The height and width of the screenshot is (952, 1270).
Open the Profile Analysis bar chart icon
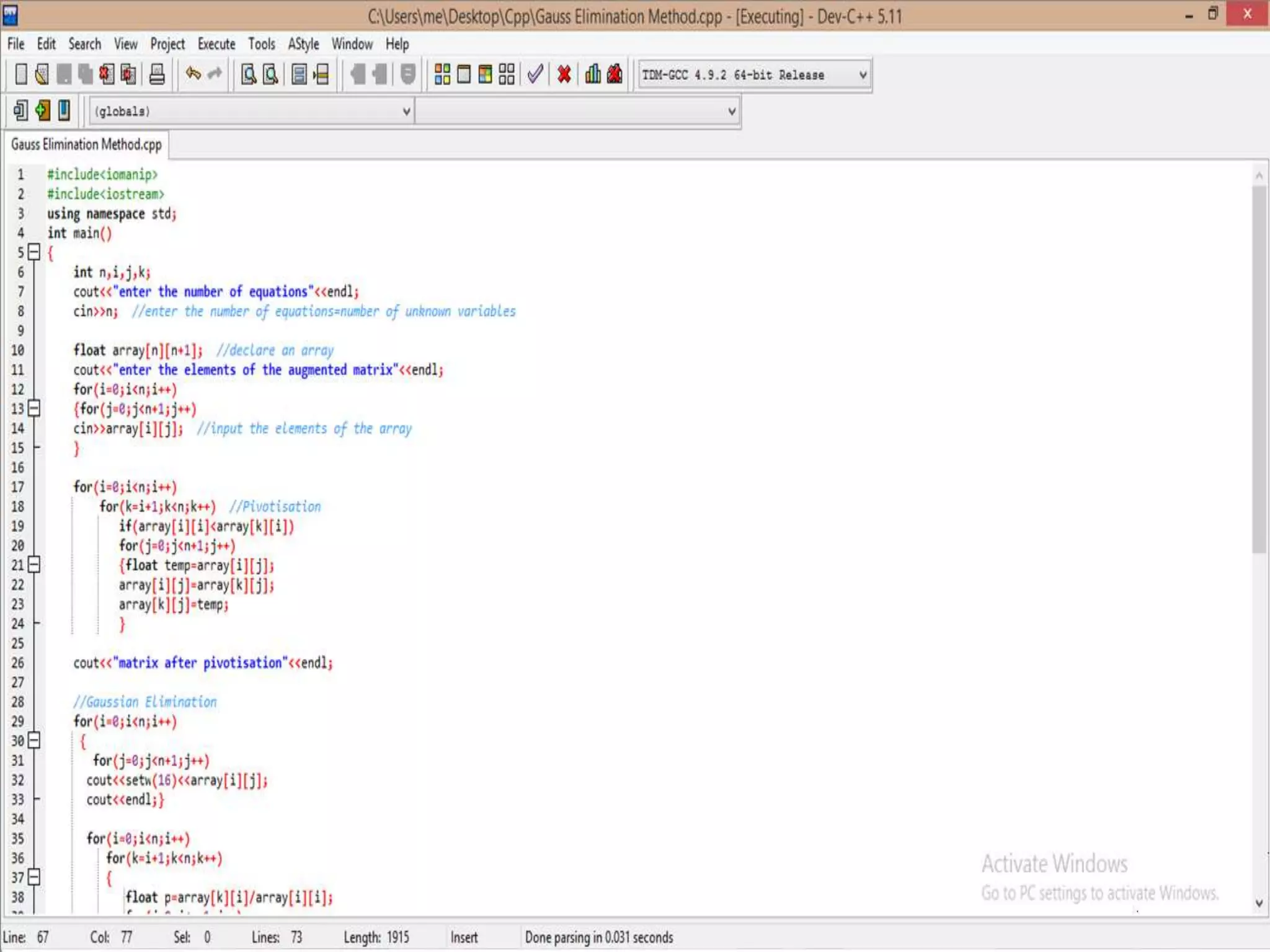point(593,74)
